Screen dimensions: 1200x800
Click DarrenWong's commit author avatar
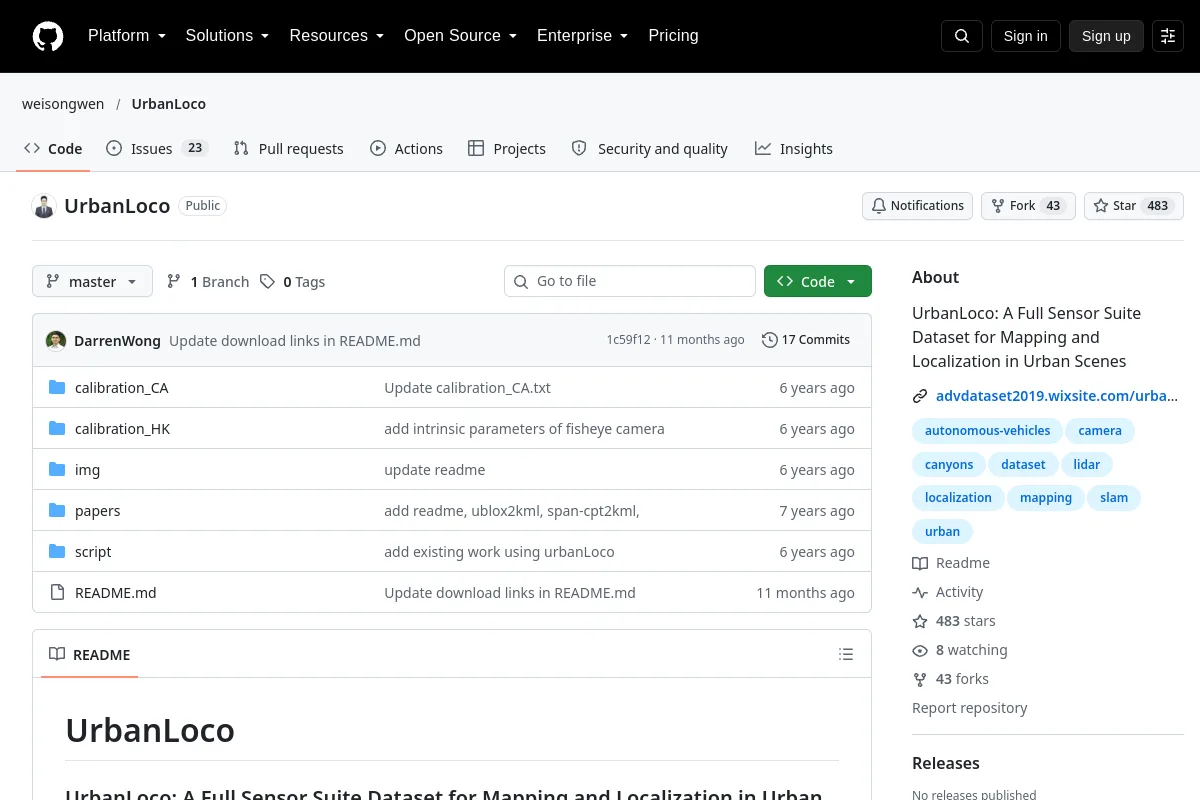point(56,340)
